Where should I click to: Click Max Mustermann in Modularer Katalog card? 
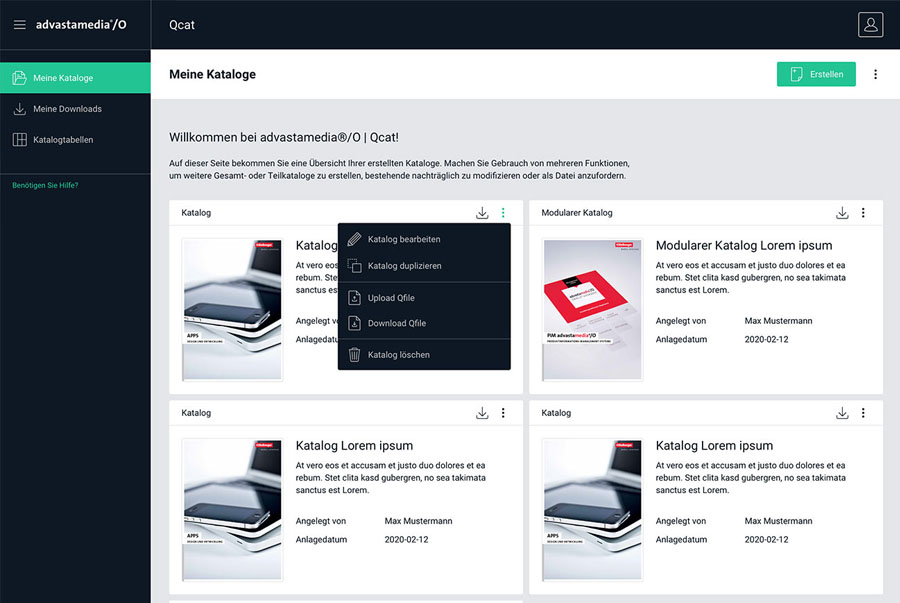pyautogui.click(x=778, y=321)
